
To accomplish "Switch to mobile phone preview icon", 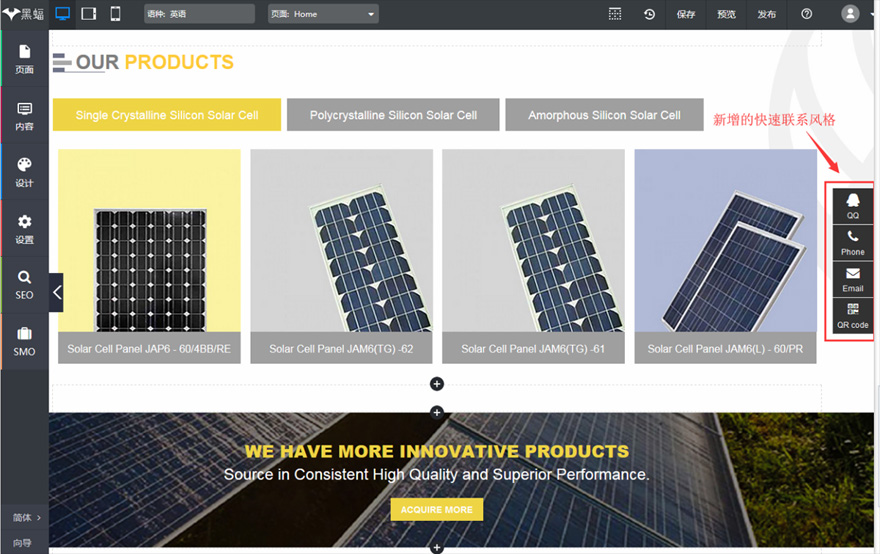I will point(115,14).
